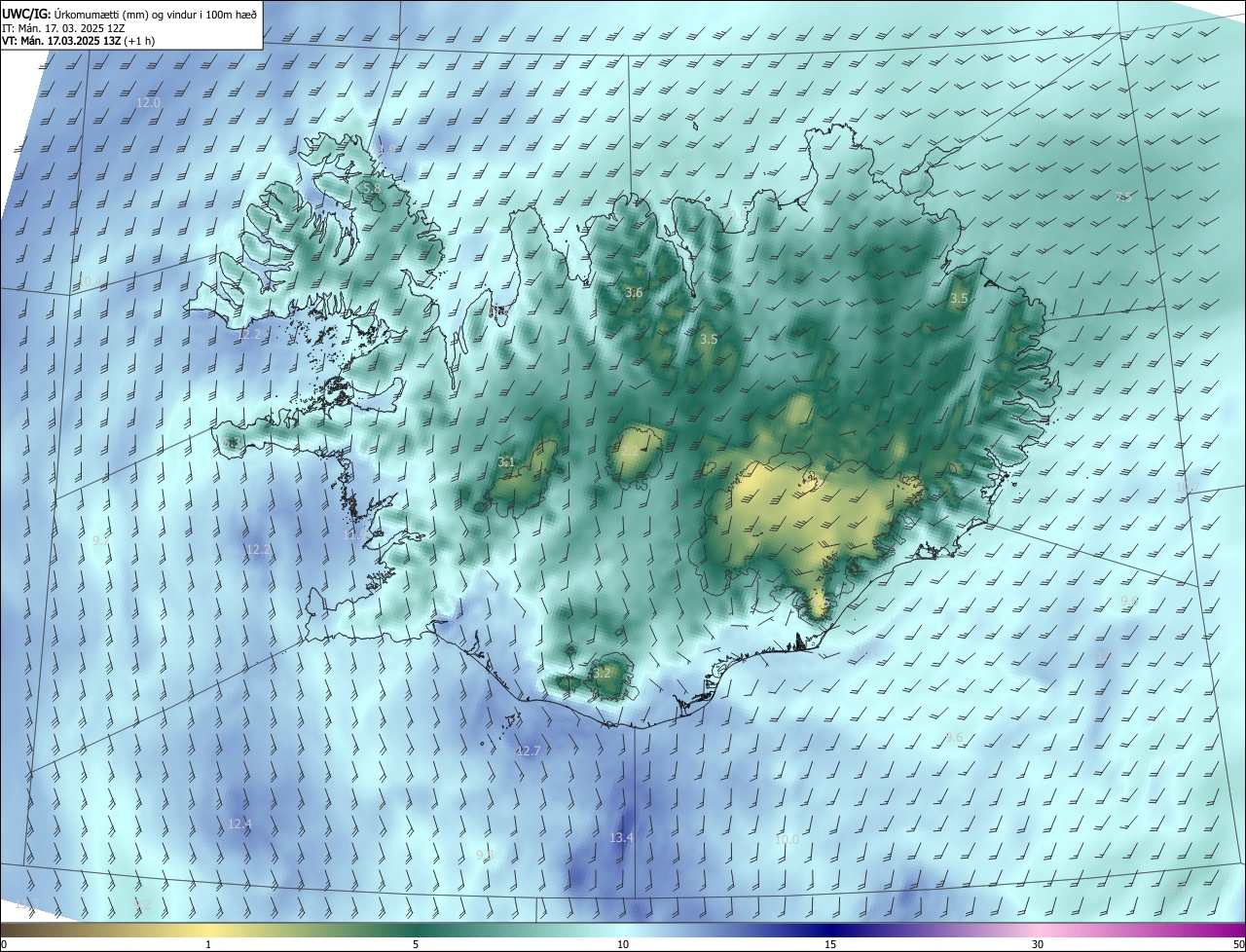Click the pink color near legend value 30
Screen dimensions: 1246x952
(1038, 930)
